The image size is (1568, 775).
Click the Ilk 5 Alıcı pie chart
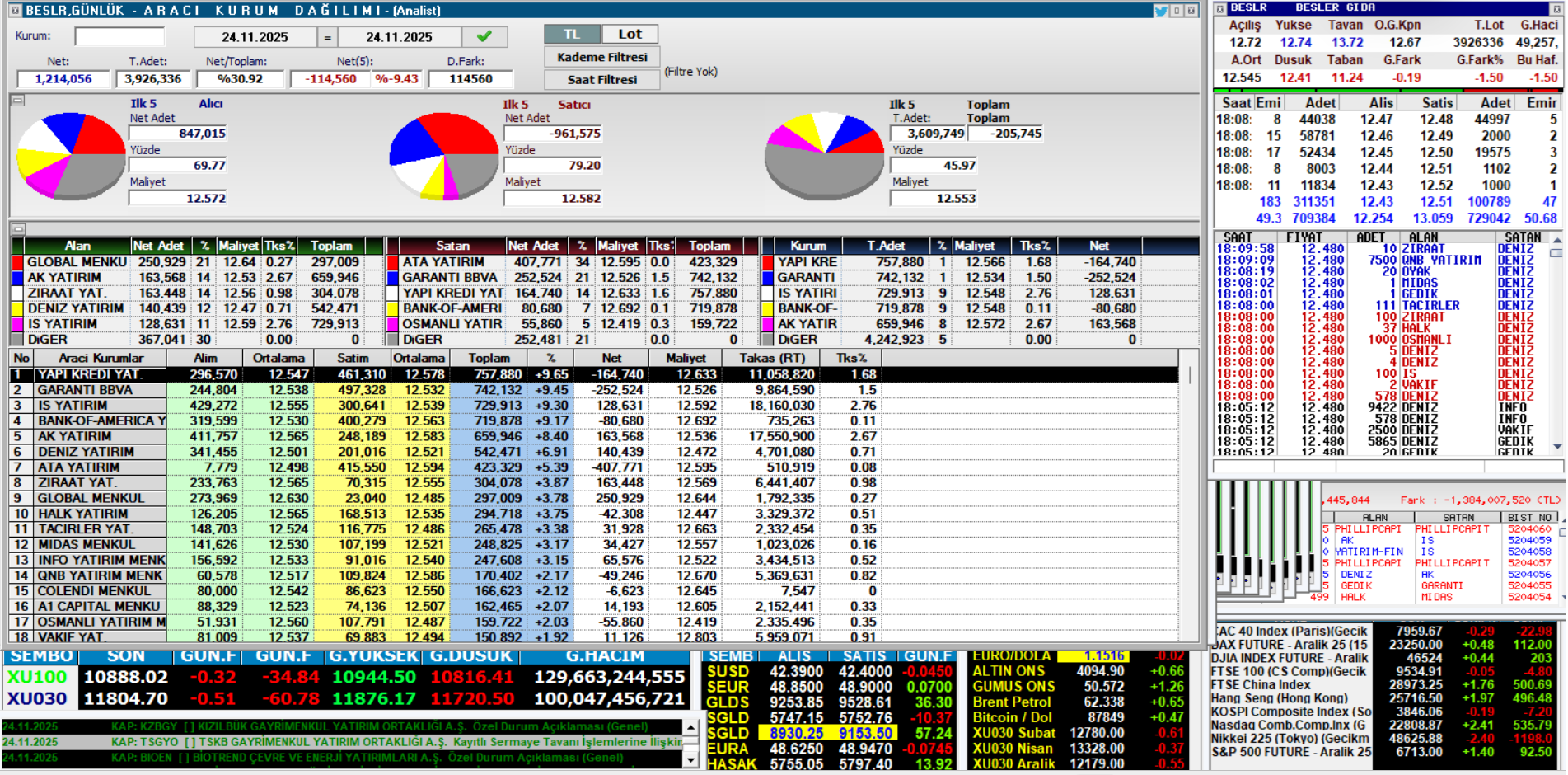pos(71,157)
